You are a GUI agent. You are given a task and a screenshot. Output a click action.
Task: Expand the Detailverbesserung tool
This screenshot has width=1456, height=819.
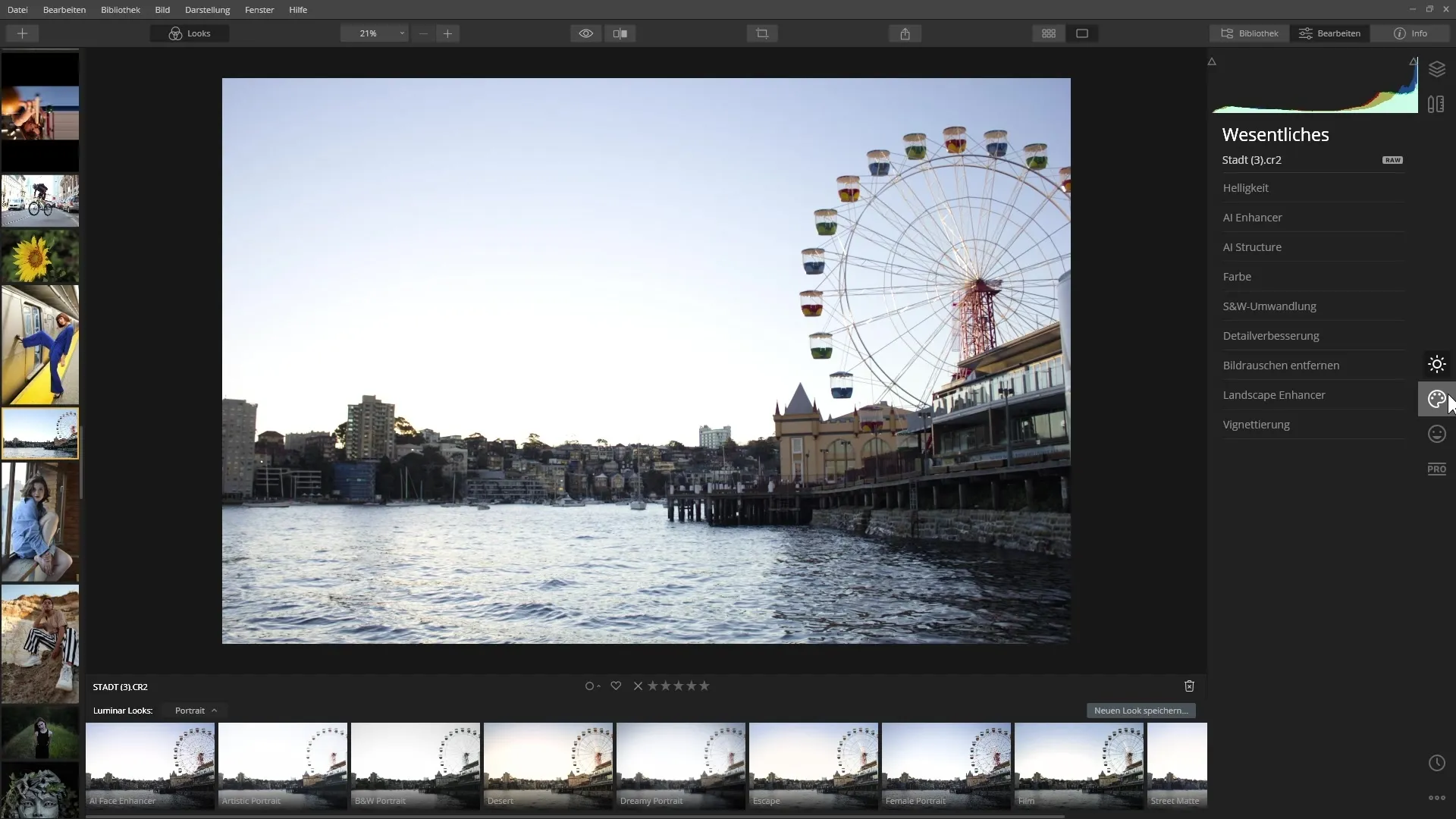tap(1313, 336)
